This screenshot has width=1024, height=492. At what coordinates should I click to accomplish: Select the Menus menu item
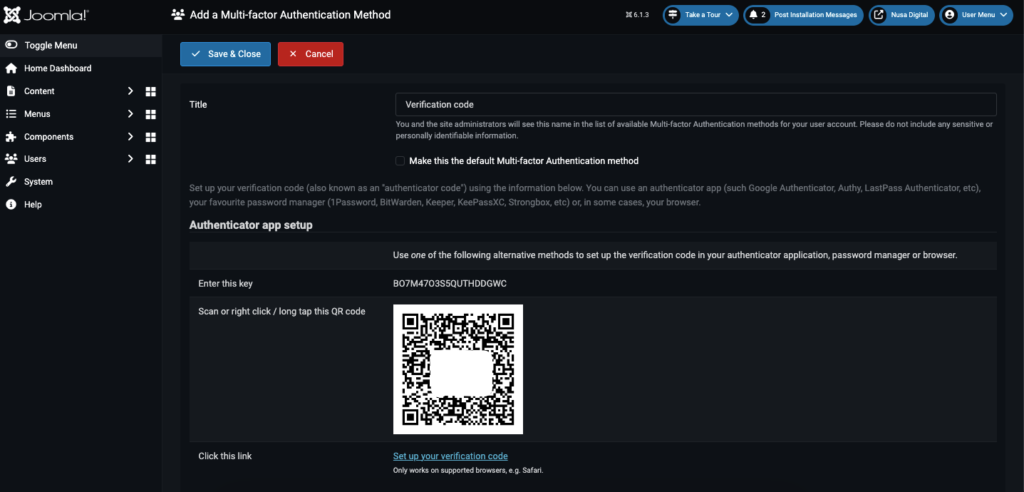coord(37,114)
